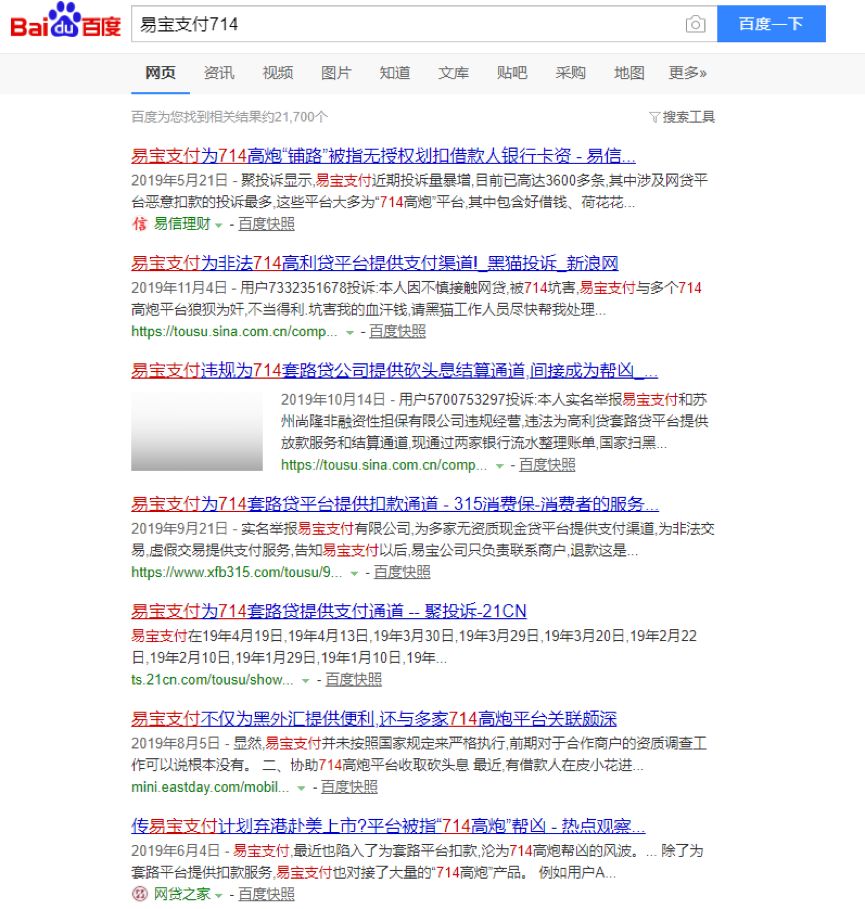Open 百度快照 for the mini.eastday.com result
Screen dimensions: 865x909
(x=349, y=787)
